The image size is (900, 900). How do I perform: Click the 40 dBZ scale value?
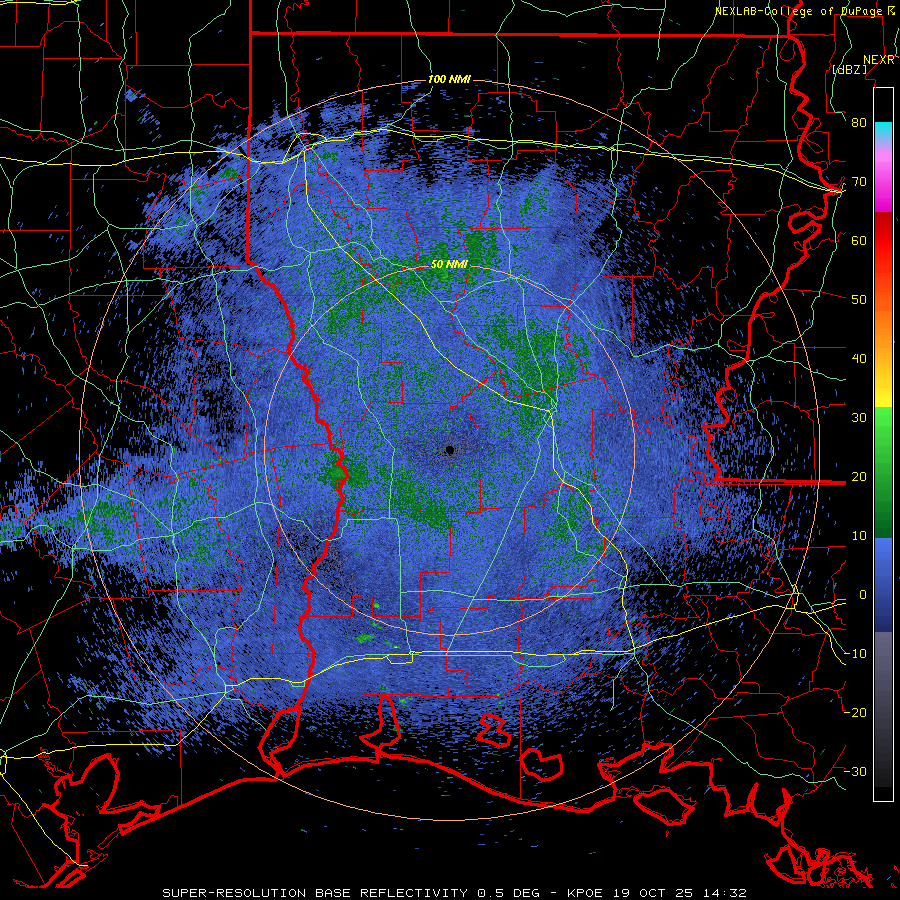pos(859,359)
